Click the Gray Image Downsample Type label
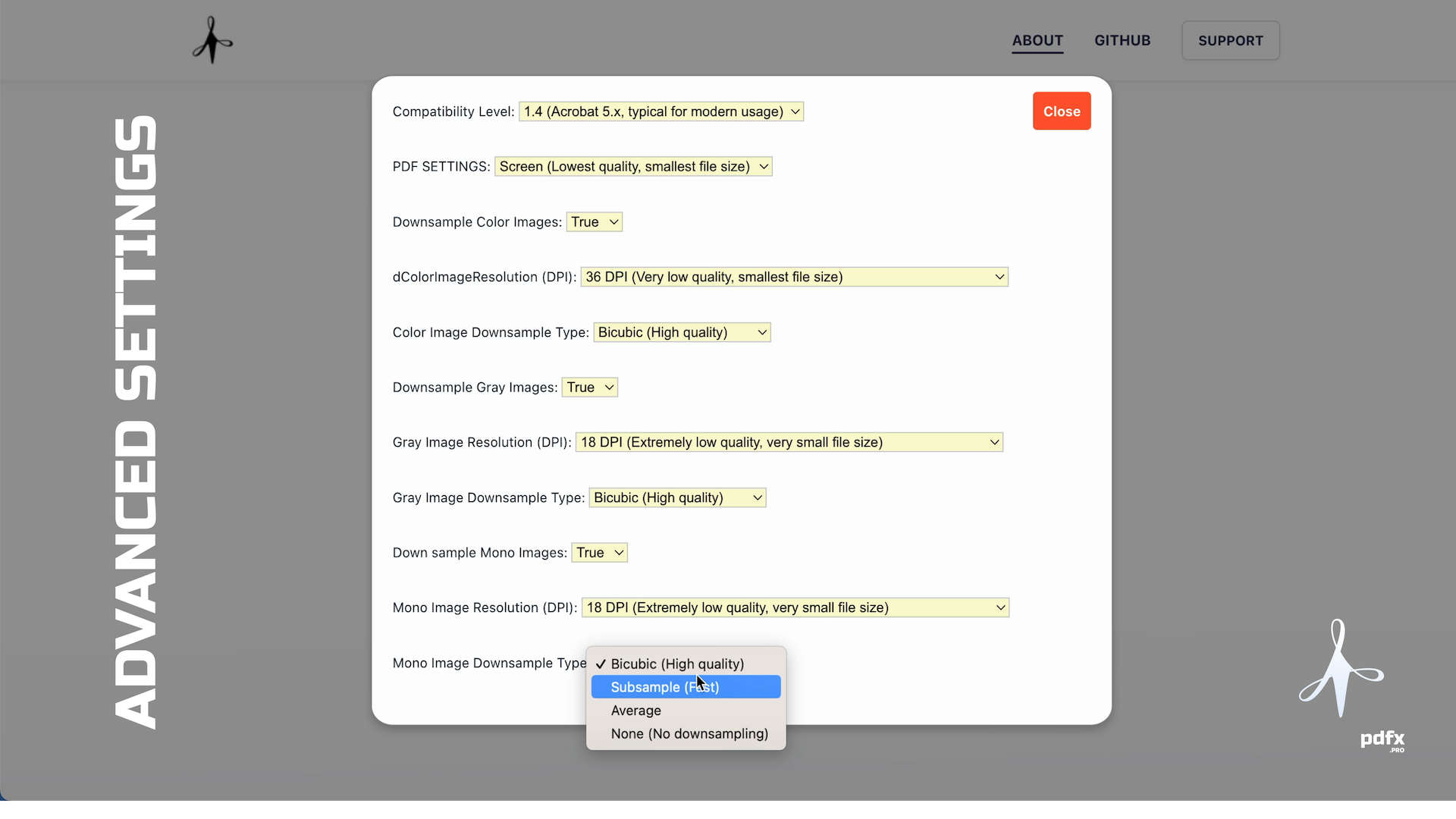 489,497
